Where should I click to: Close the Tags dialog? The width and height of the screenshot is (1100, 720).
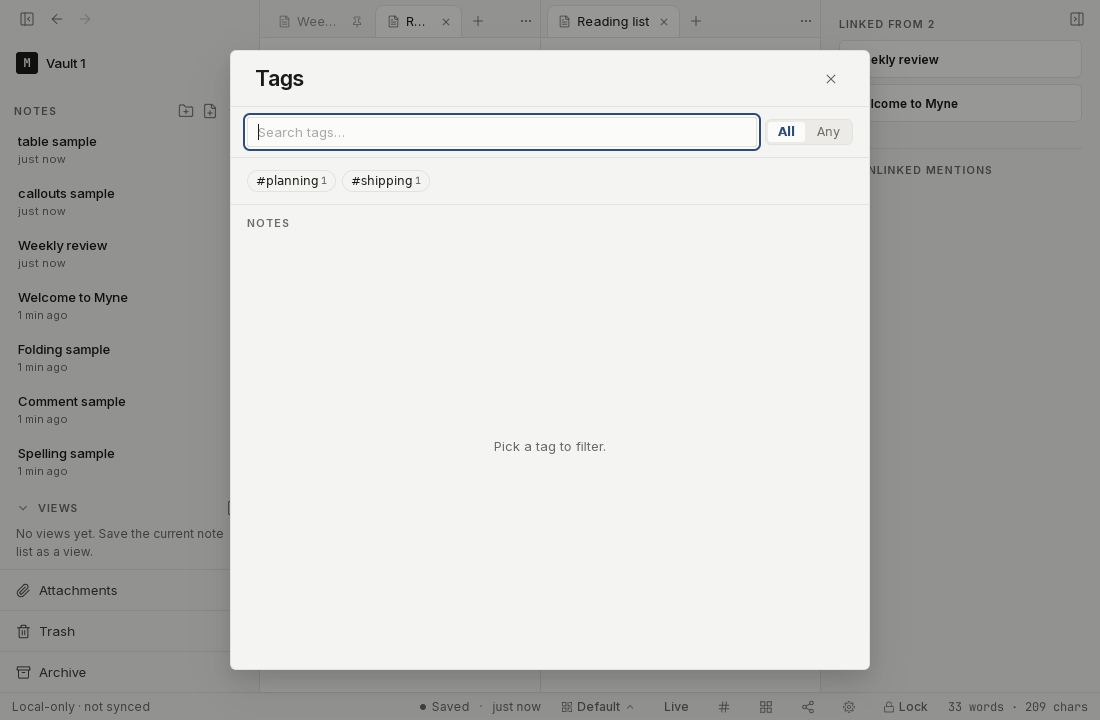click(831, 79)
